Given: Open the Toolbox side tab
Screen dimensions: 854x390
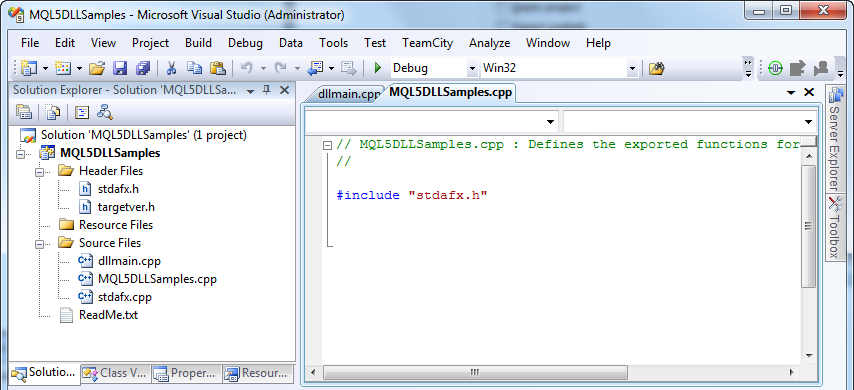Looking at the screenshot, I should click(834, 228).
